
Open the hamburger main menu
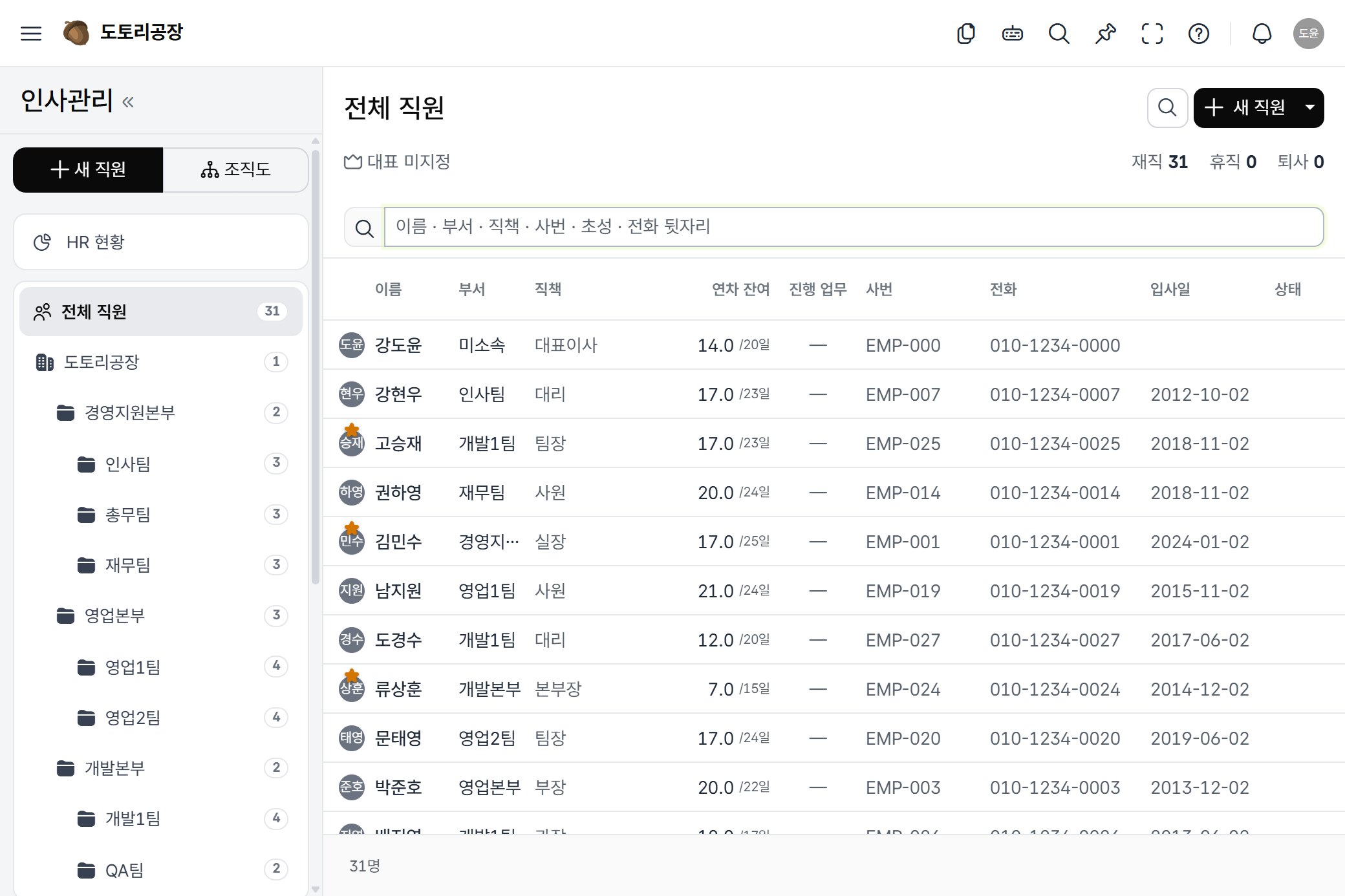31,33
